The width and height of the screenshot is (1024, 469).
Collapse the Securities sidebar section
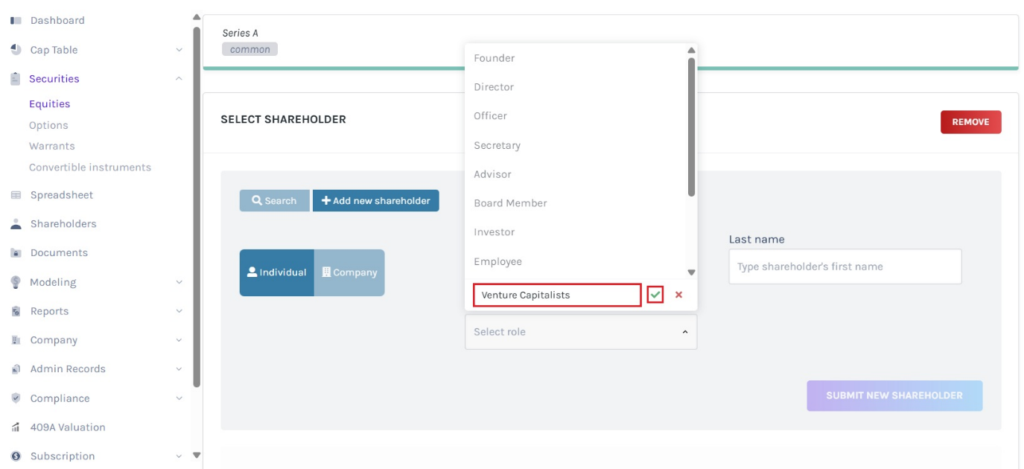coord(179,79)
